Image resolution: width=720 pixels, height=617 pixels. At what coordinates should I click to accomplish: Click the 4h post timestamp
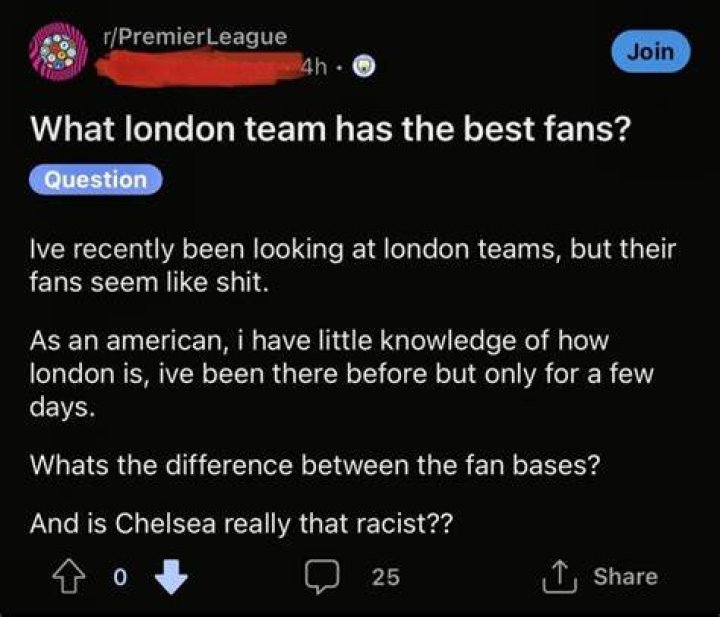click(x=315, y=67)
